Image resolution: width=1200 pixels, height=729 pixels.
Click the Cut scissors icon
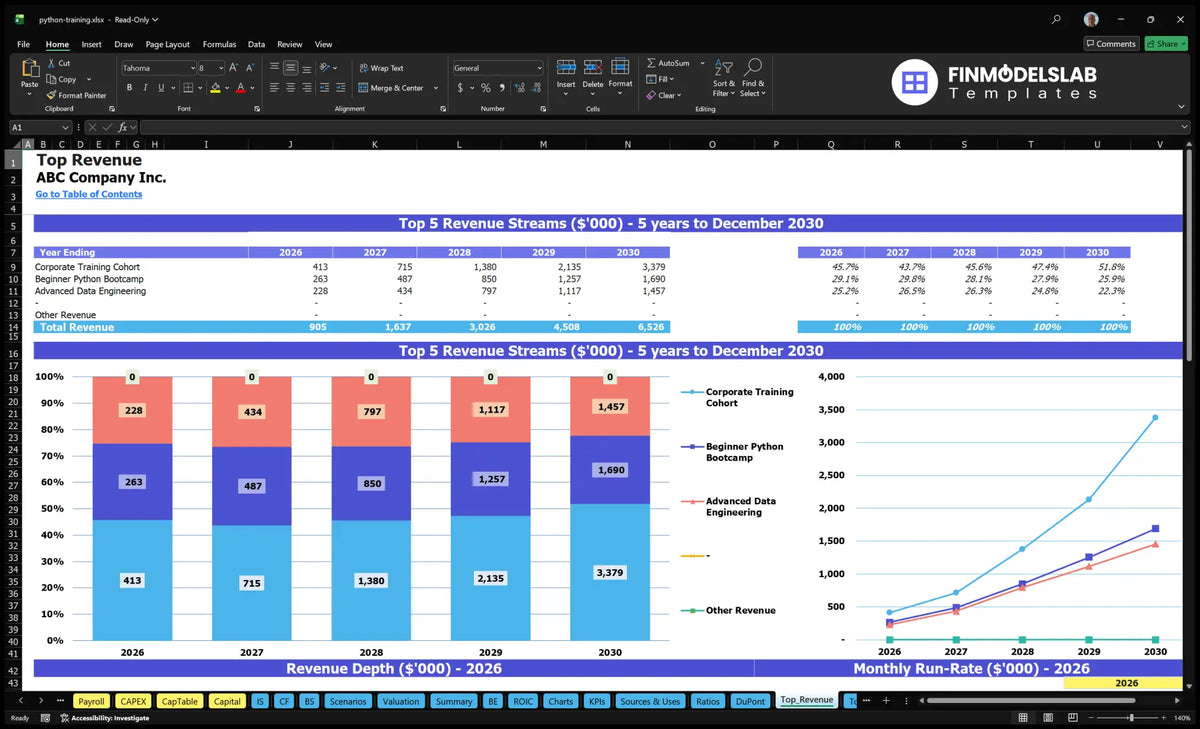[x=51, y=63]
